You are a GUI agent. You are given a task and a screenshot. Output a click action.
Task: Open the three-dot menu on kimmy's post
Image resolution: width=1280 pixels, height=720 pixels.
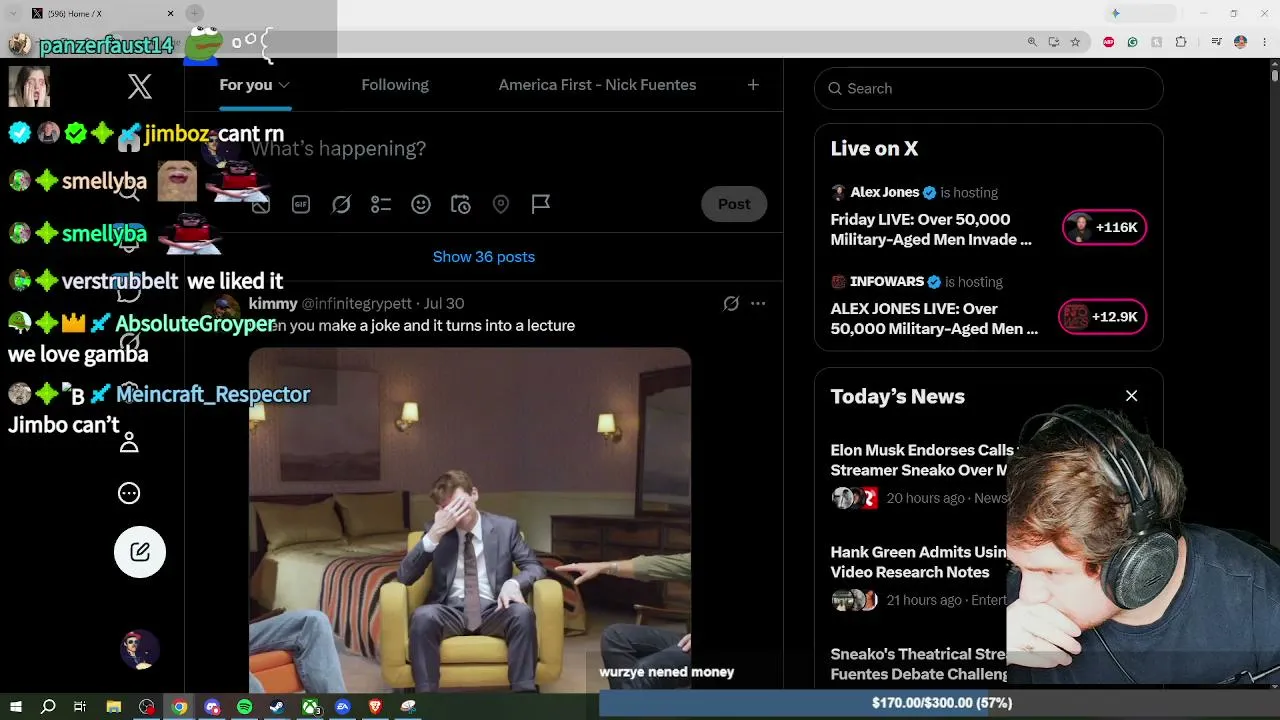758,303
